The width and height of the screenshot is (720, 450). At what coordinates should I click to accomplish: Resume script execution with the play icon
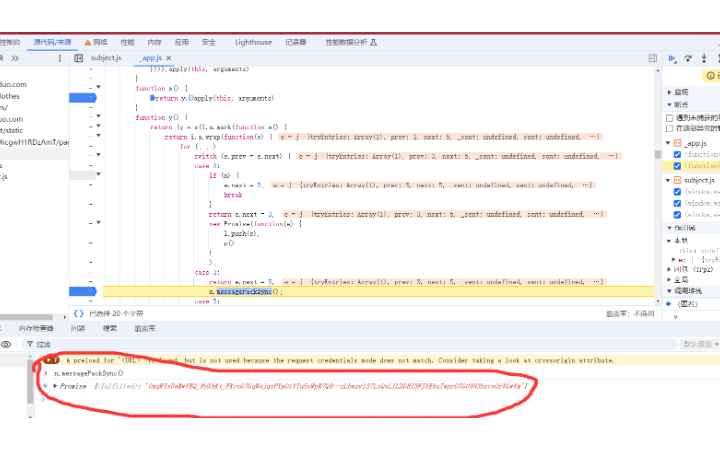672,58
